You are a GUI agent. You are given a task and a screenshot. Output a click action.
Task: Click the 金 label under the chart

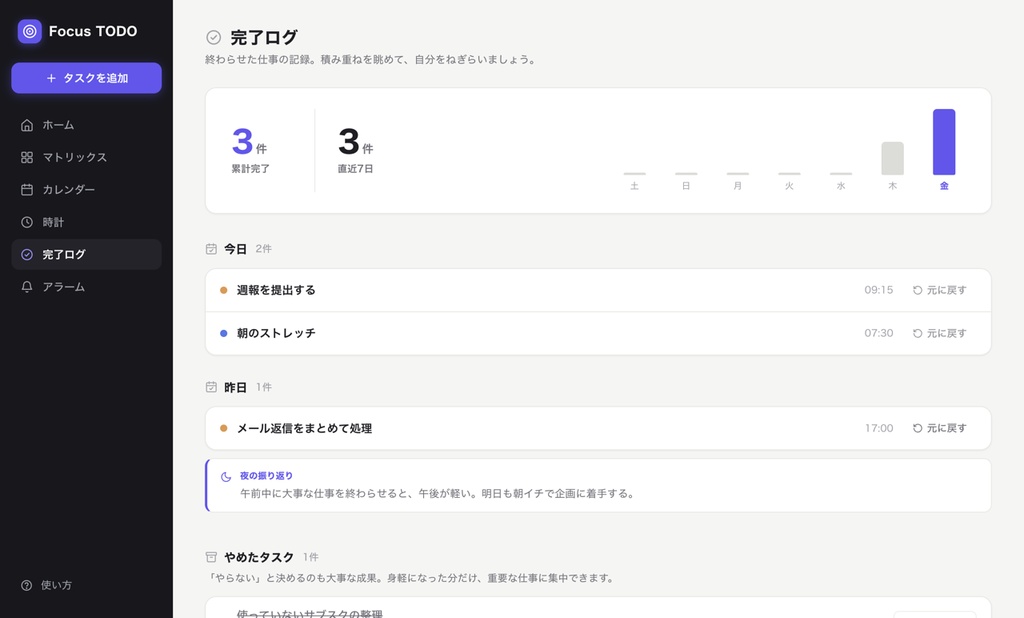(x=944, y=186)
